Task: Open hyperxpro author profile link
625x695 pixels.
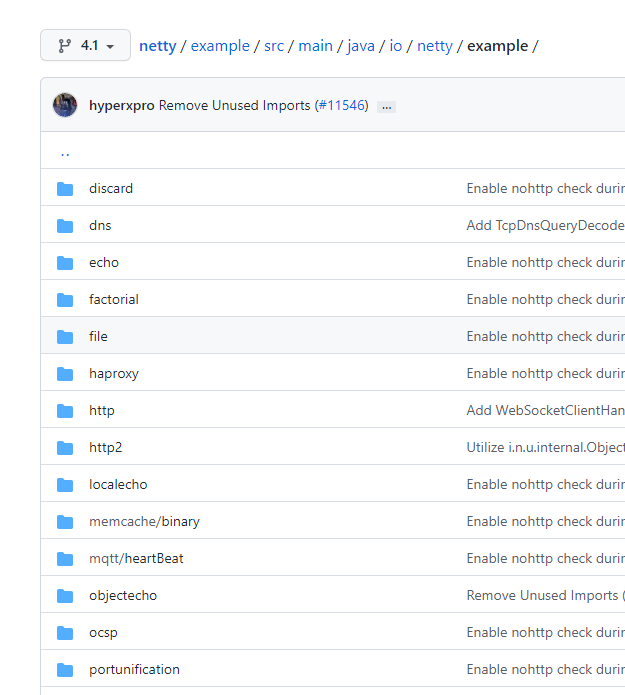Action: coord(121,105)
